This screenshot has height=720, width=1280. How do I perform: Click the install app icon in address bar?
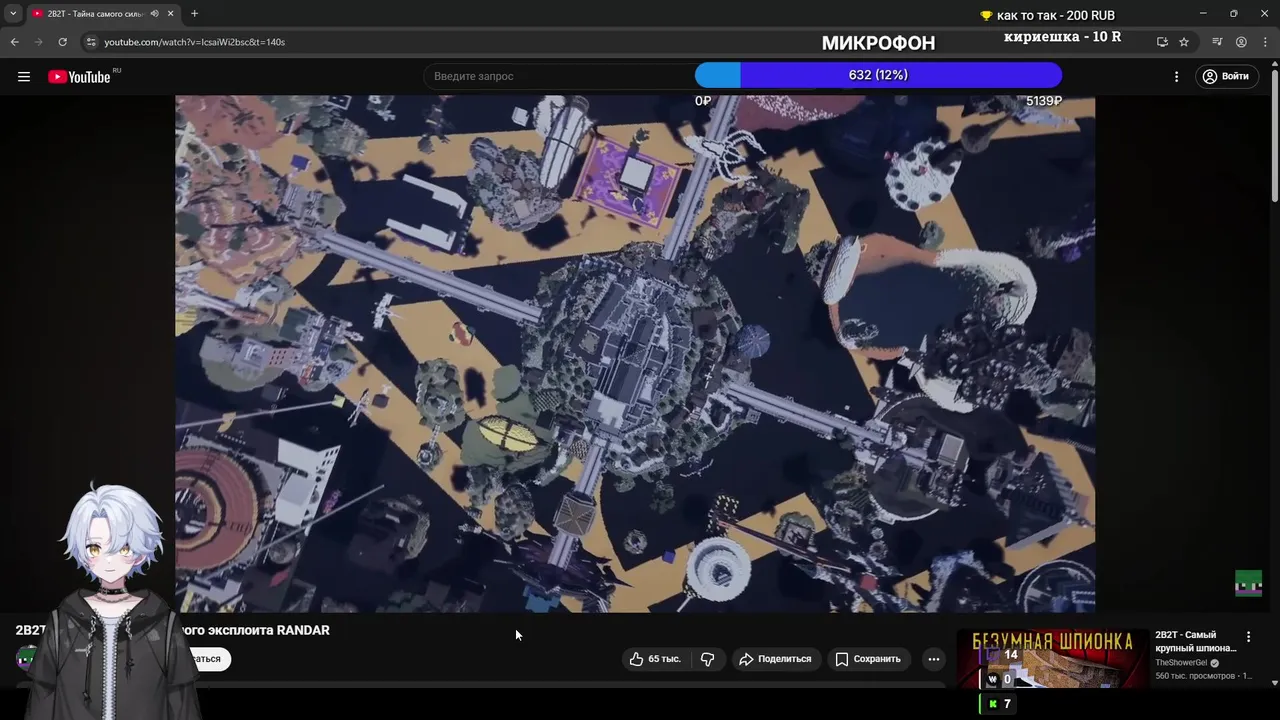pyautogui.click(x=1162, y=42)
